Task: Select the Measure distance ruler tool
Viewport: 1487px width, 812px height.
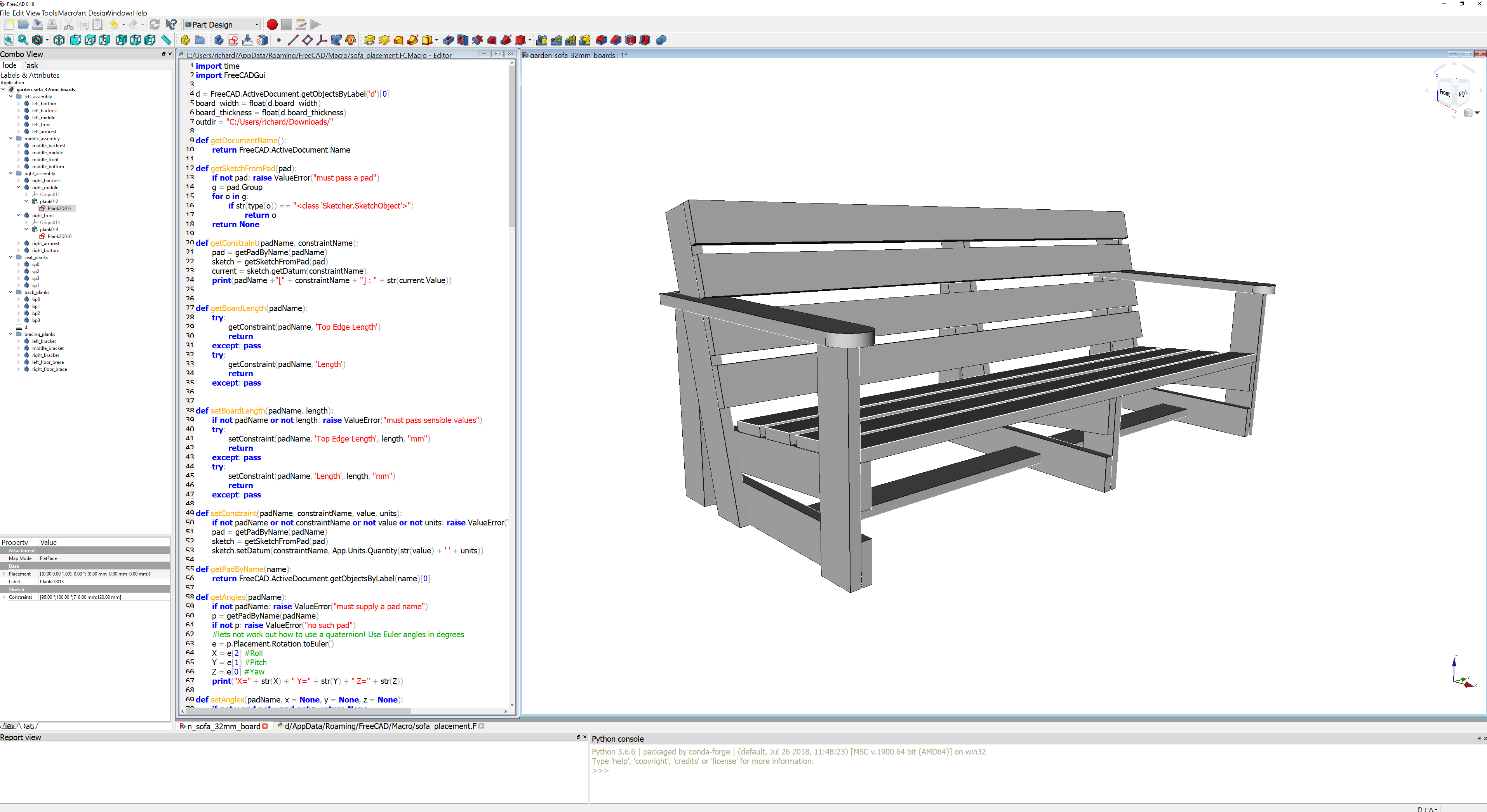Action: 166,40
